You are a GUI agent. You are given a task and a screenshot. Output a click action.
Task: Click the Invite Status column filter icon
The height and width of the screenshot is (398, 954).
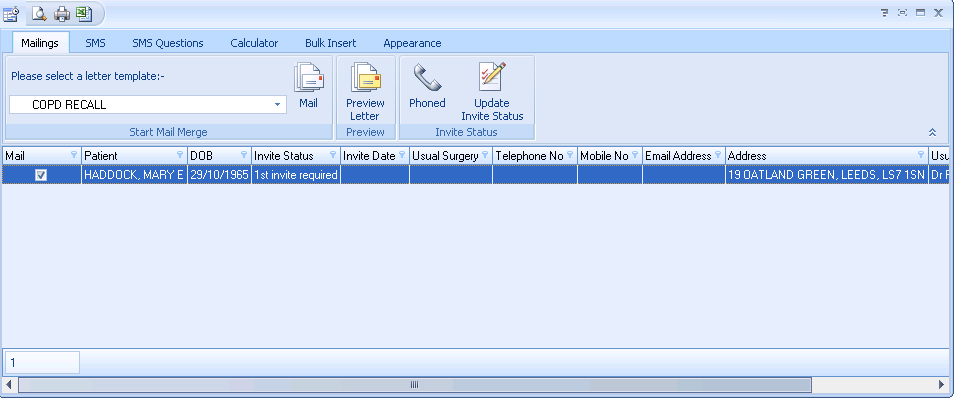click(333, 155)
